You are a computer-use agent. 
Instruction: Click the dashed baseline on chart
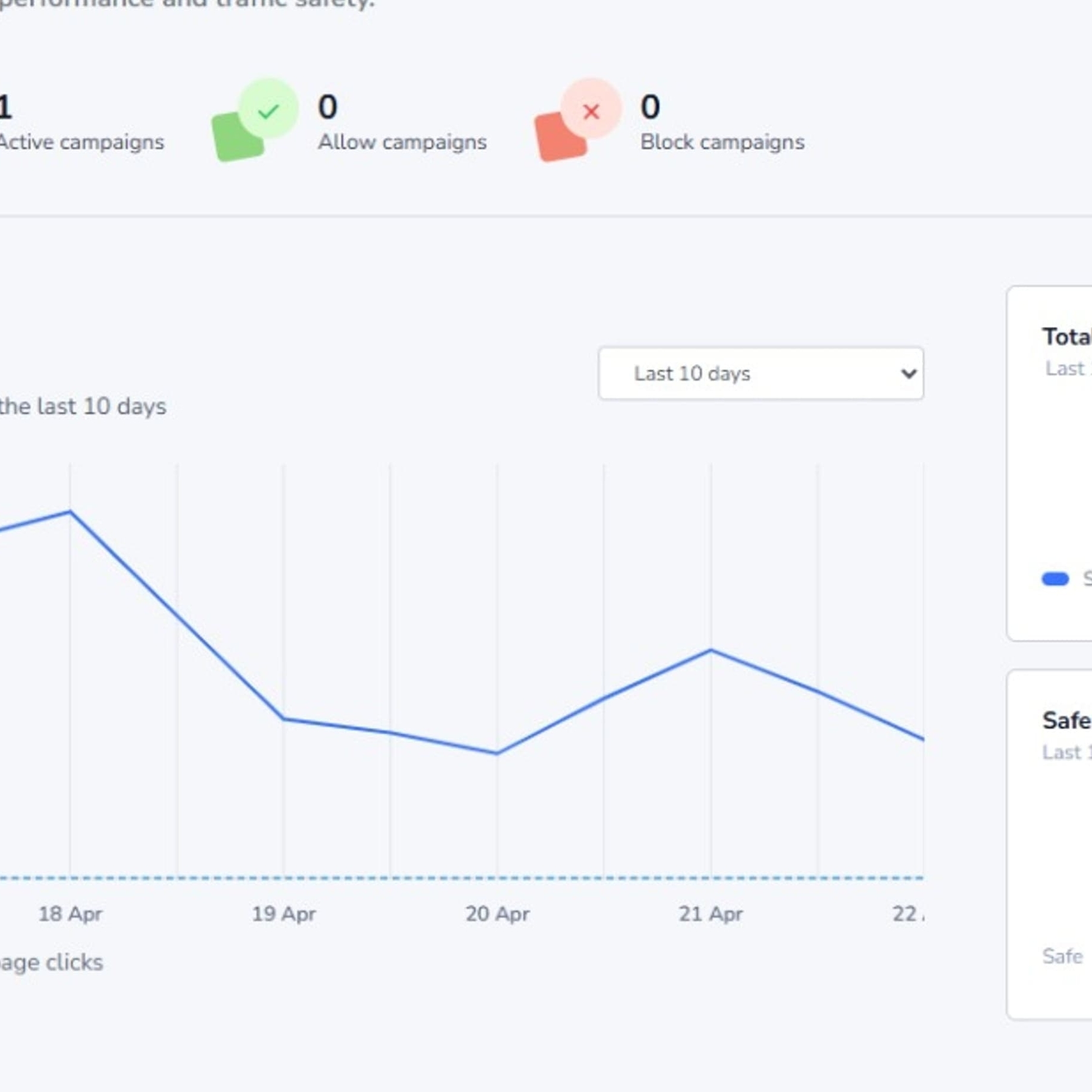point(462,878)
